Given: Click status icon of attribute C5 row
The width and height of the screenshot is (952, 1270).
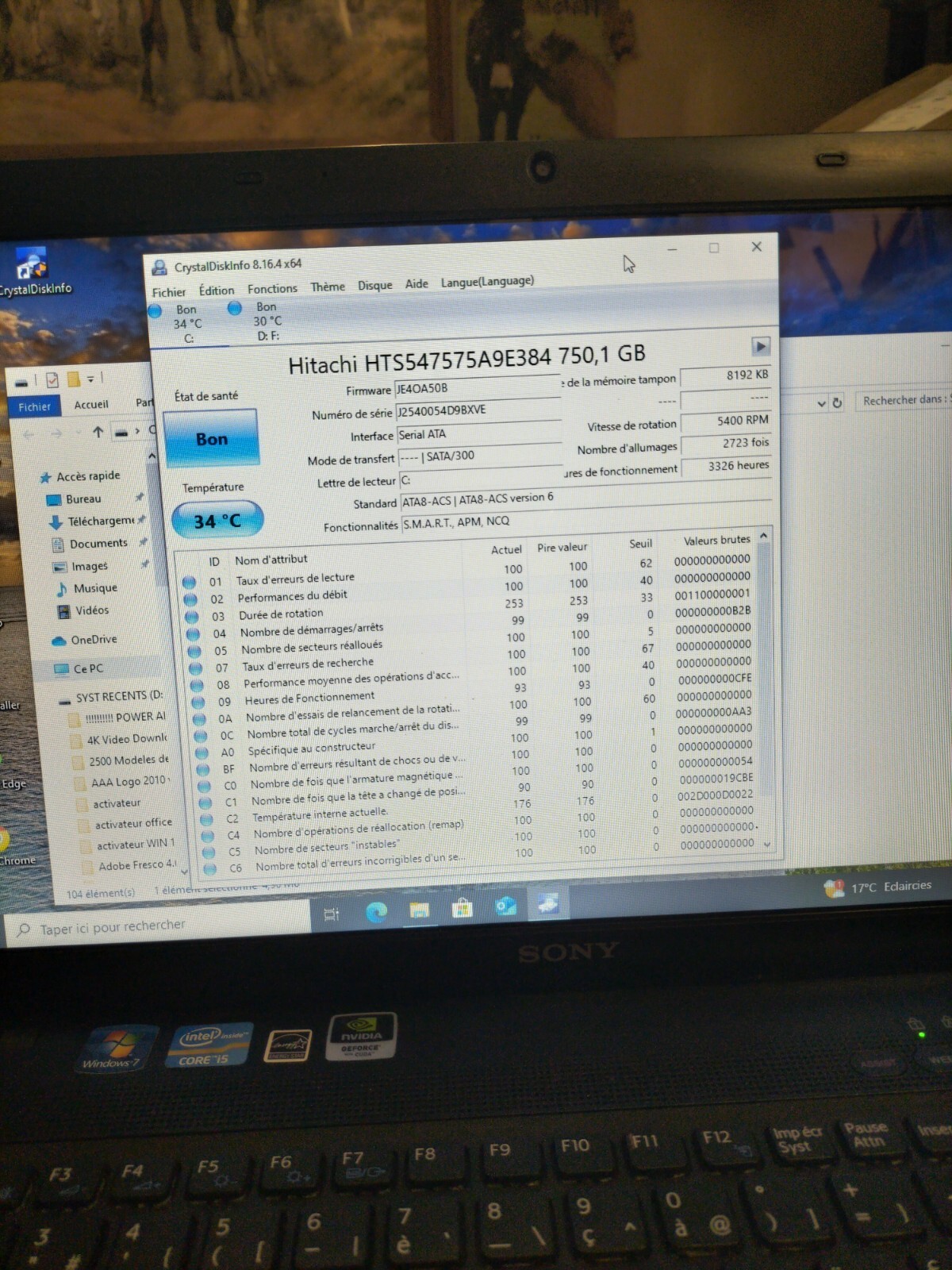Looking at the screenshot, I should 209,852.
